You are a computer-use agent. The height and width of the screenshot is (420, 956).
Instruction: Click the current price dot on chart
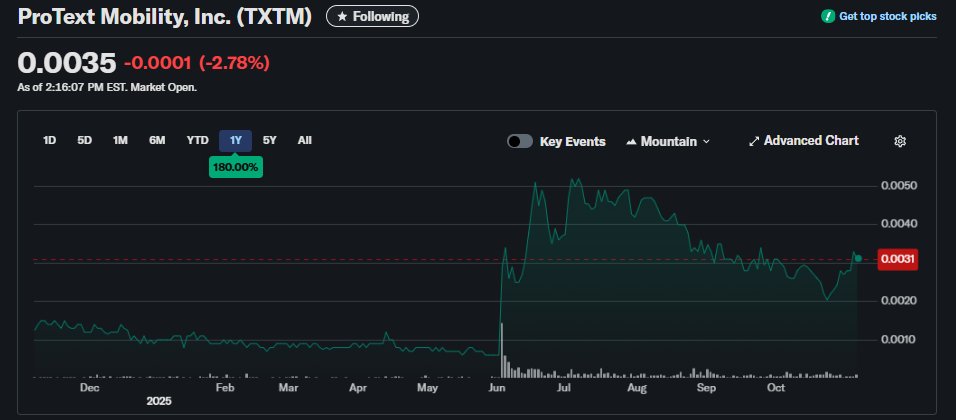pyautogui.click(x=858, y=258)
